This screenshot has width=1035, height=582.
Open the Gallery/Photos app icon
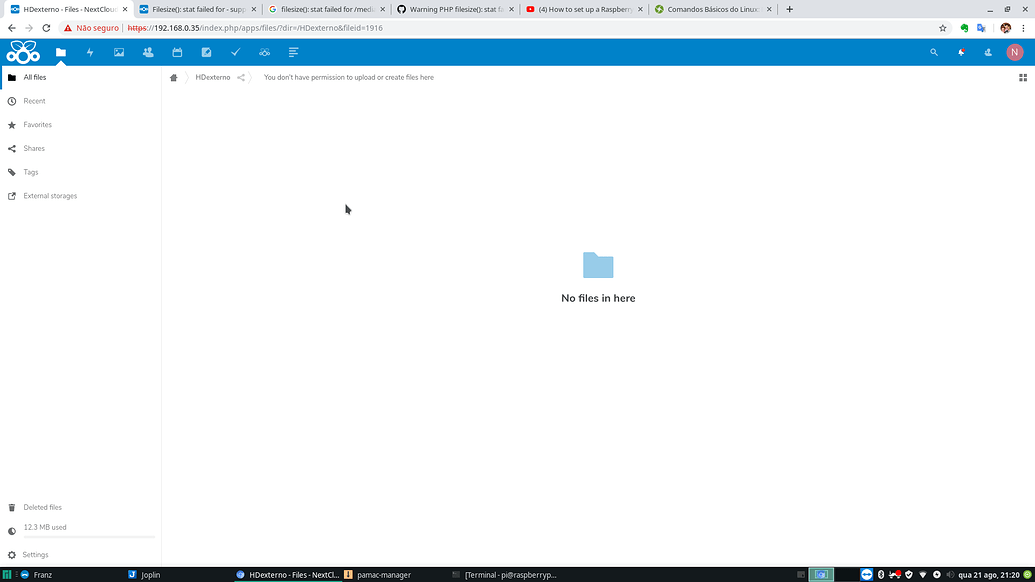(x=119, y=52)
